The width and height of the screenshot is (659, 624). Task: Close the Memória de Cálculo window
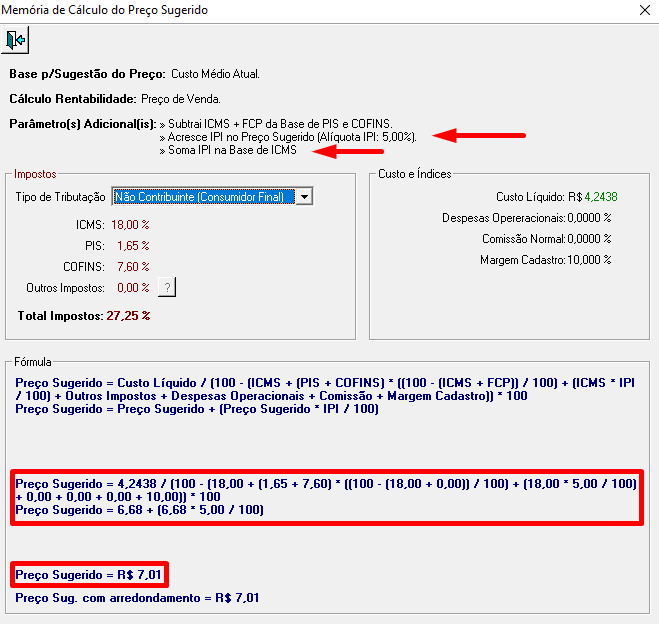pos(645,10)
